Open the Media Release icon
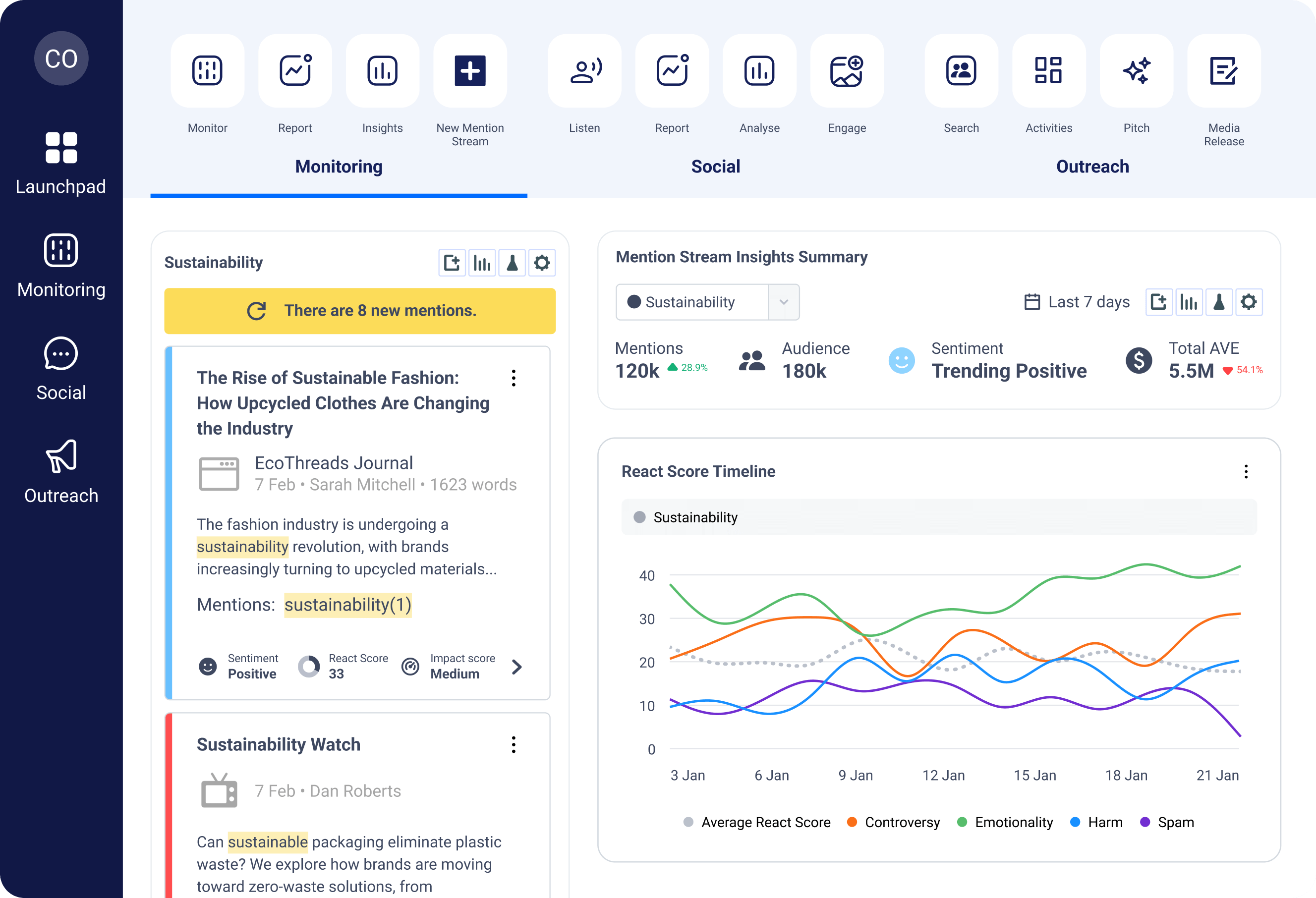This screenshot has height=898, width=1316. coord(1223,71)
